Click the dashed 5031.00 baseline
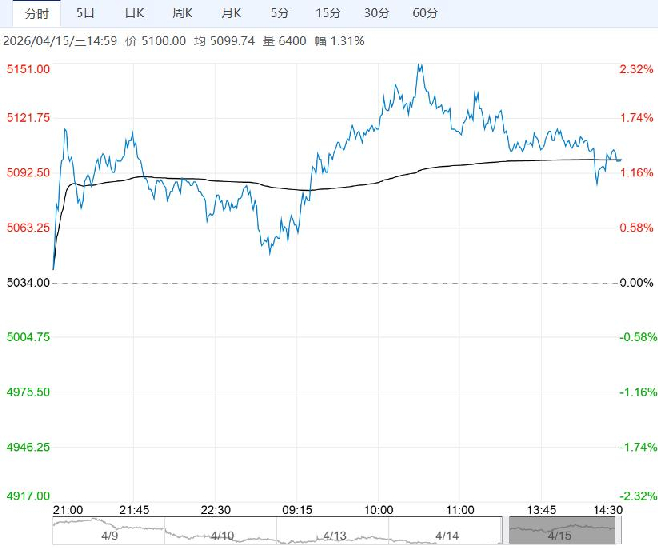The width and height of the screenshot is (658, 548). 330,283
